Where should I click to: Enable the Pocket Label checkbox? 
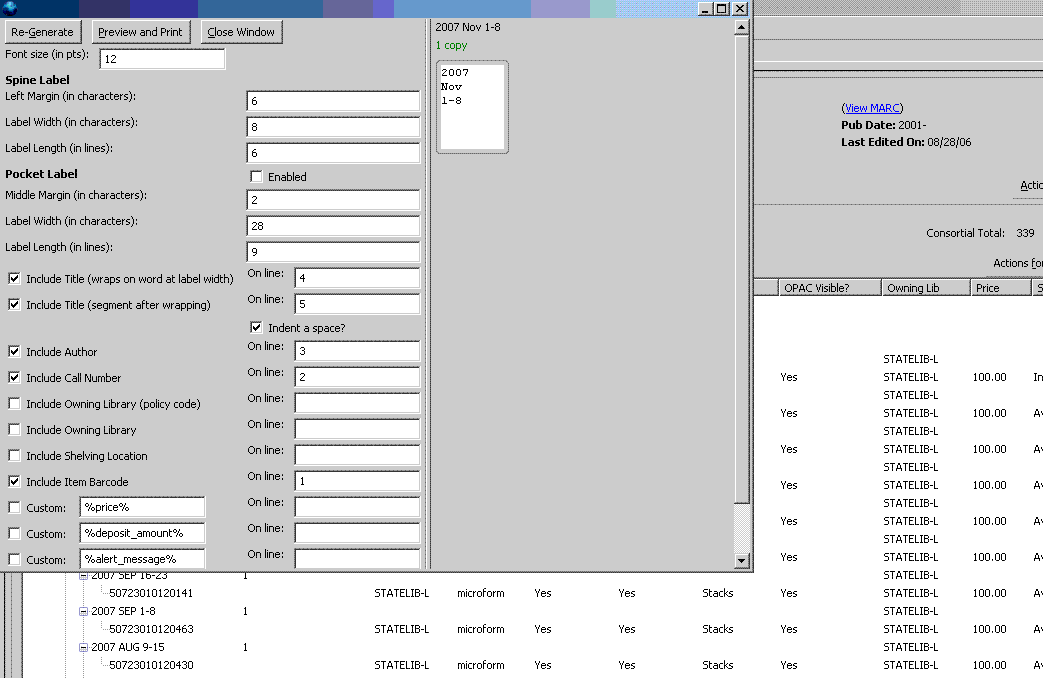(256, 177)
